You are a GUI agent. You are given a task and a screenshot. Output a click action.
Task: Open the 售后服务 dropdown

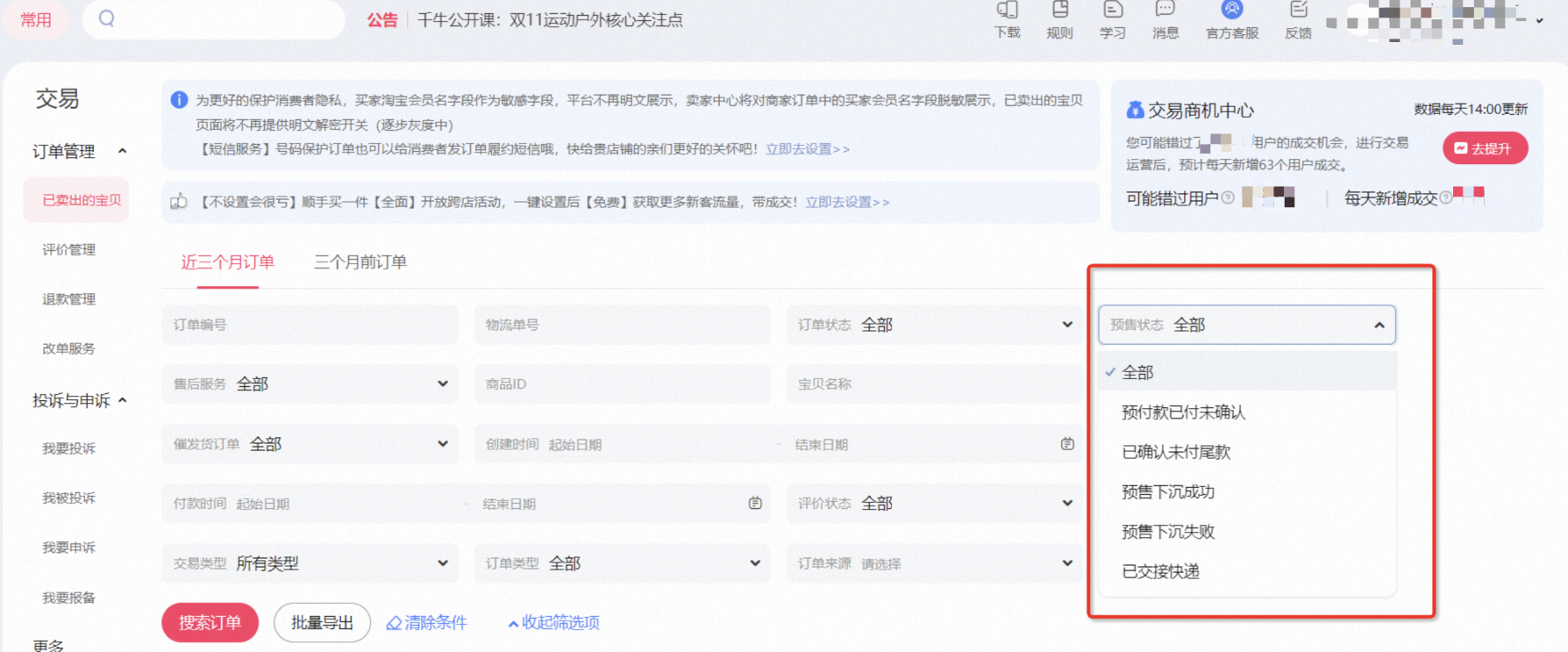pos(310,383)
